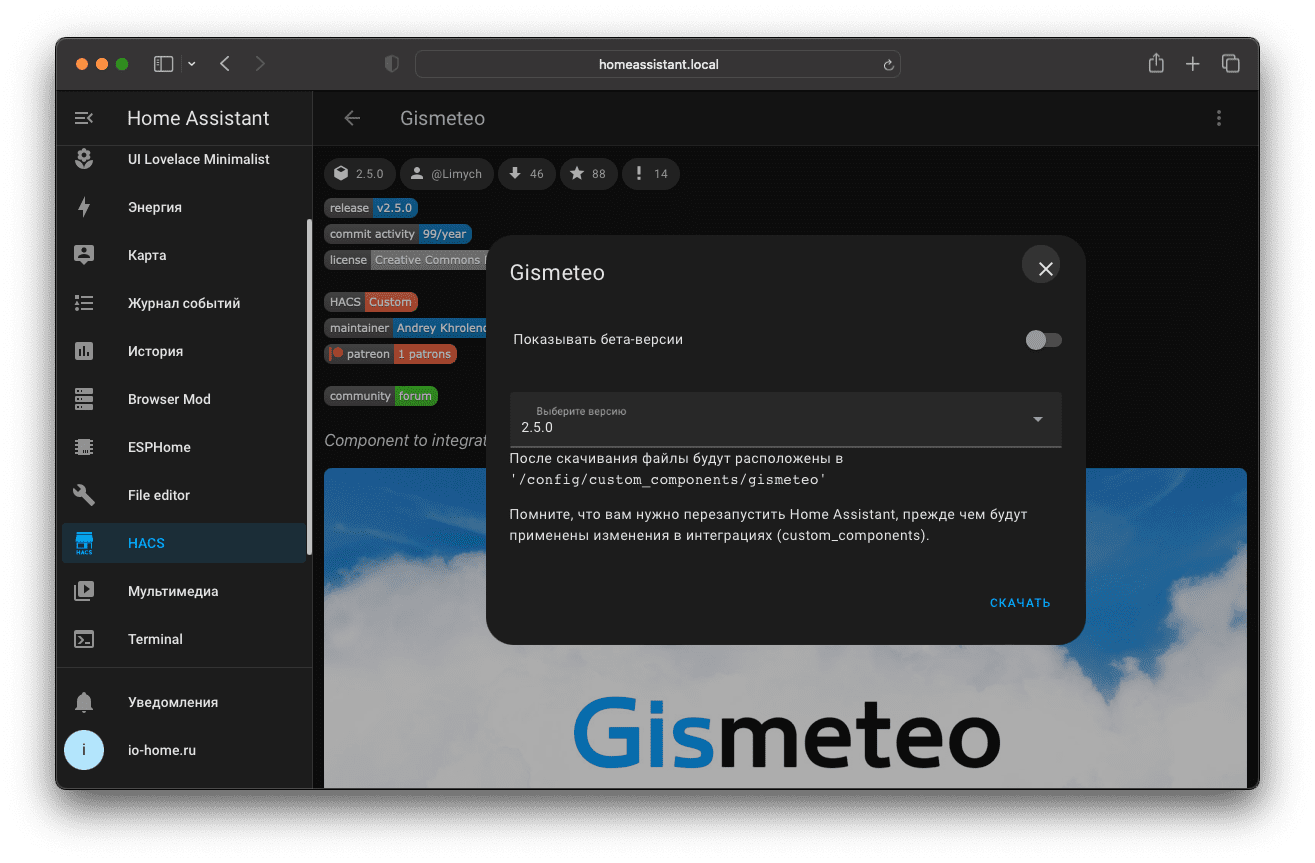Toggle the Safari sidebar
Viewport: 1315px width, 863px height.
pyautogui.click(x=163, y=64)
